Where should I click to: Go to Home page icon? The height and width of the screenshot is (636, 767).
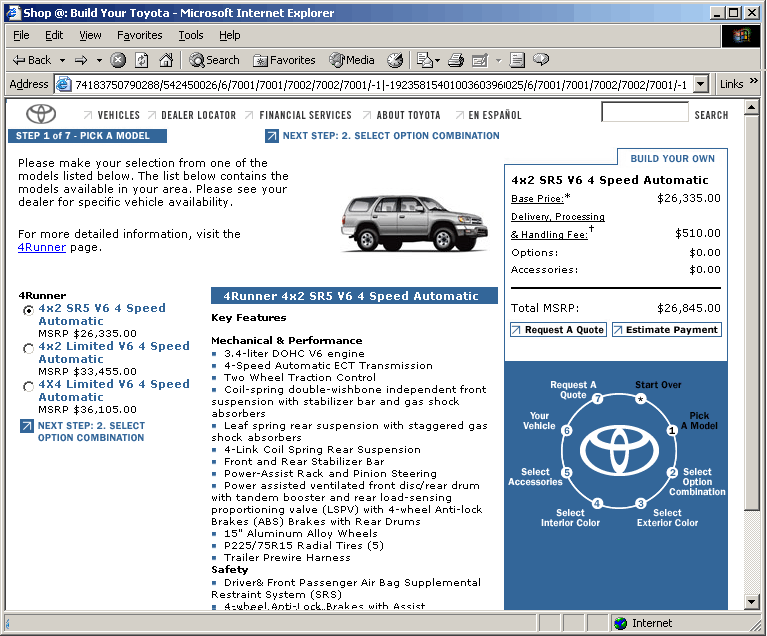click(x=166, y=60)
